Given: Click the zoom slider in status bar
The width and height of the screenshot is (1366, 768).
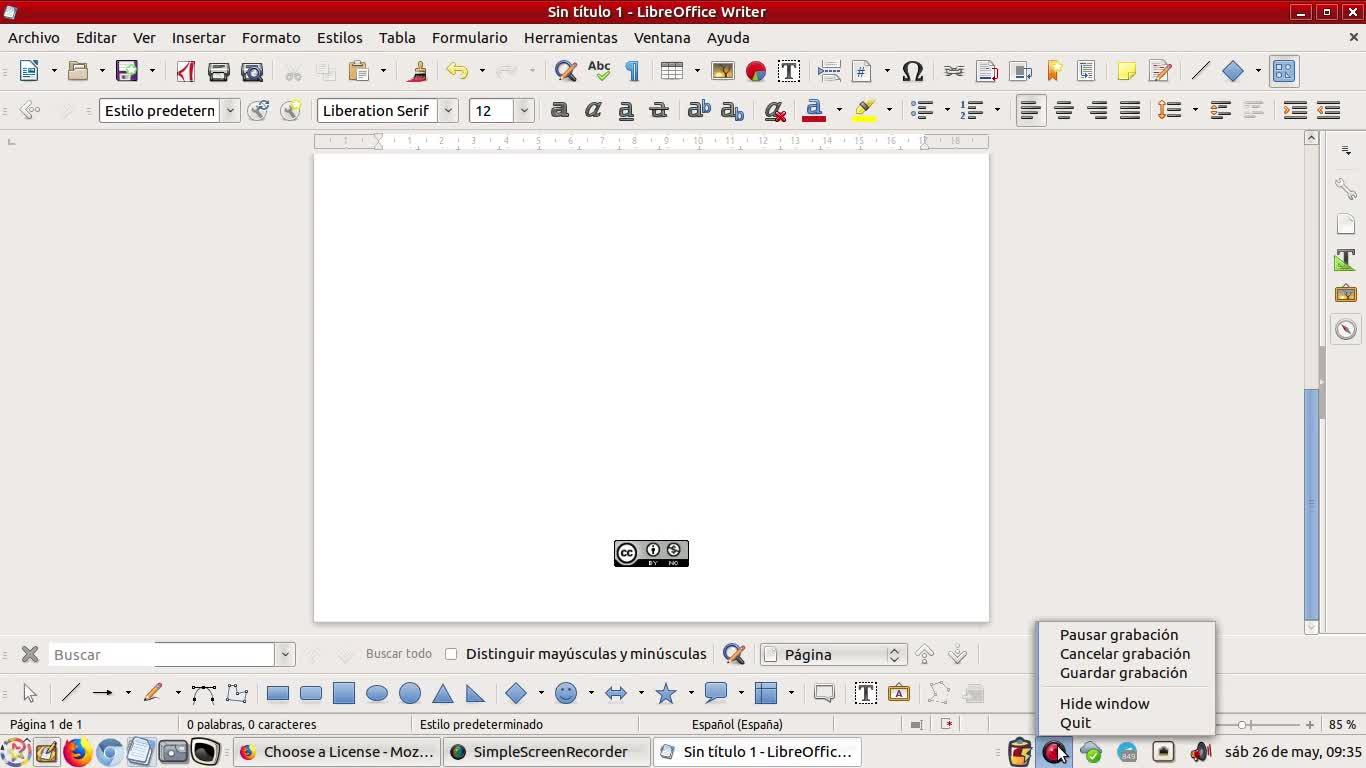Looking at the screenshot, I should (1243, 724).
